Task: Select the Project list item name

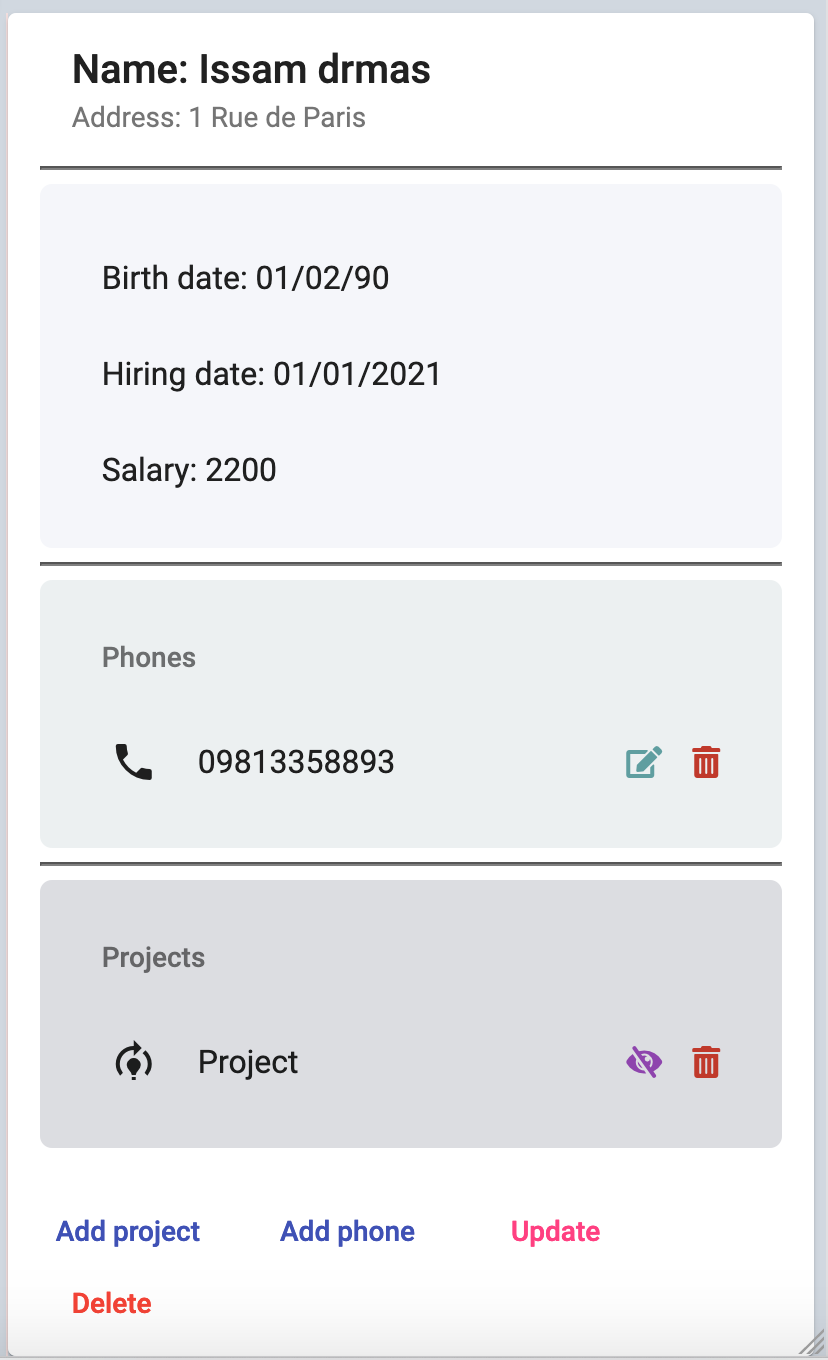Action: click(248, 1062)
